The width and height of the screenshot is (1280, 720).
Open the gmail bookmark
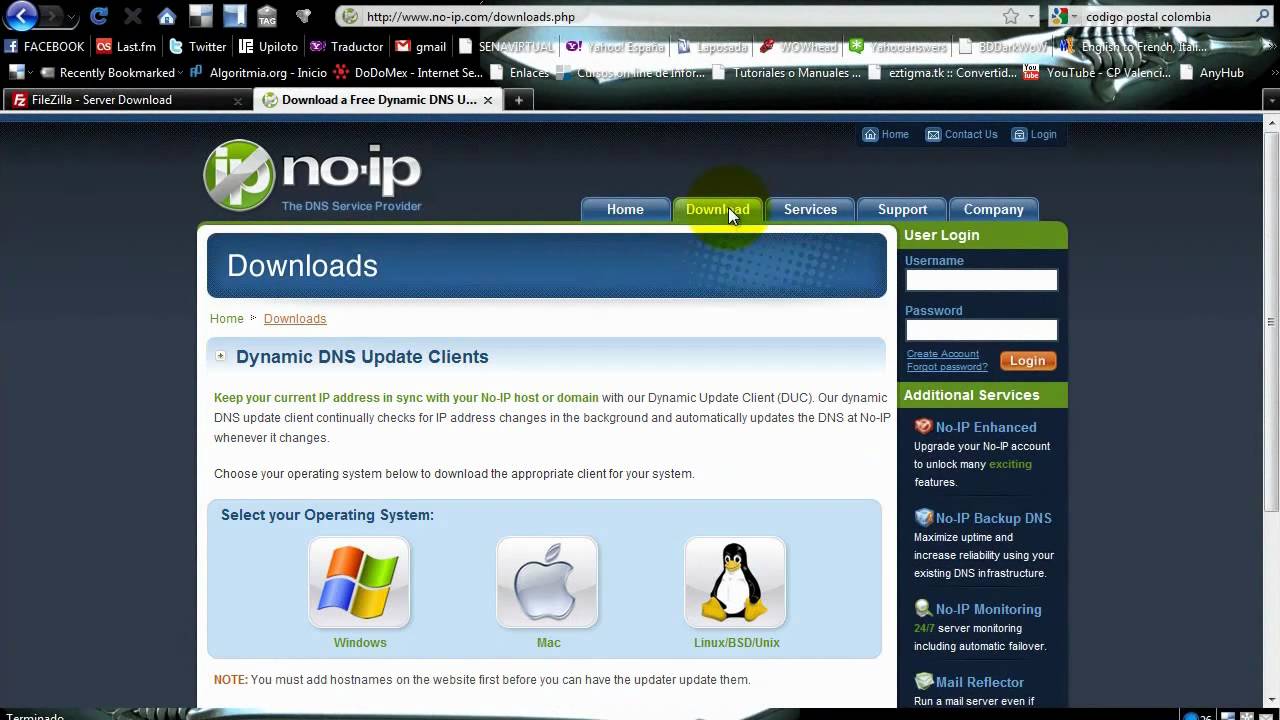tap(421, 46)
